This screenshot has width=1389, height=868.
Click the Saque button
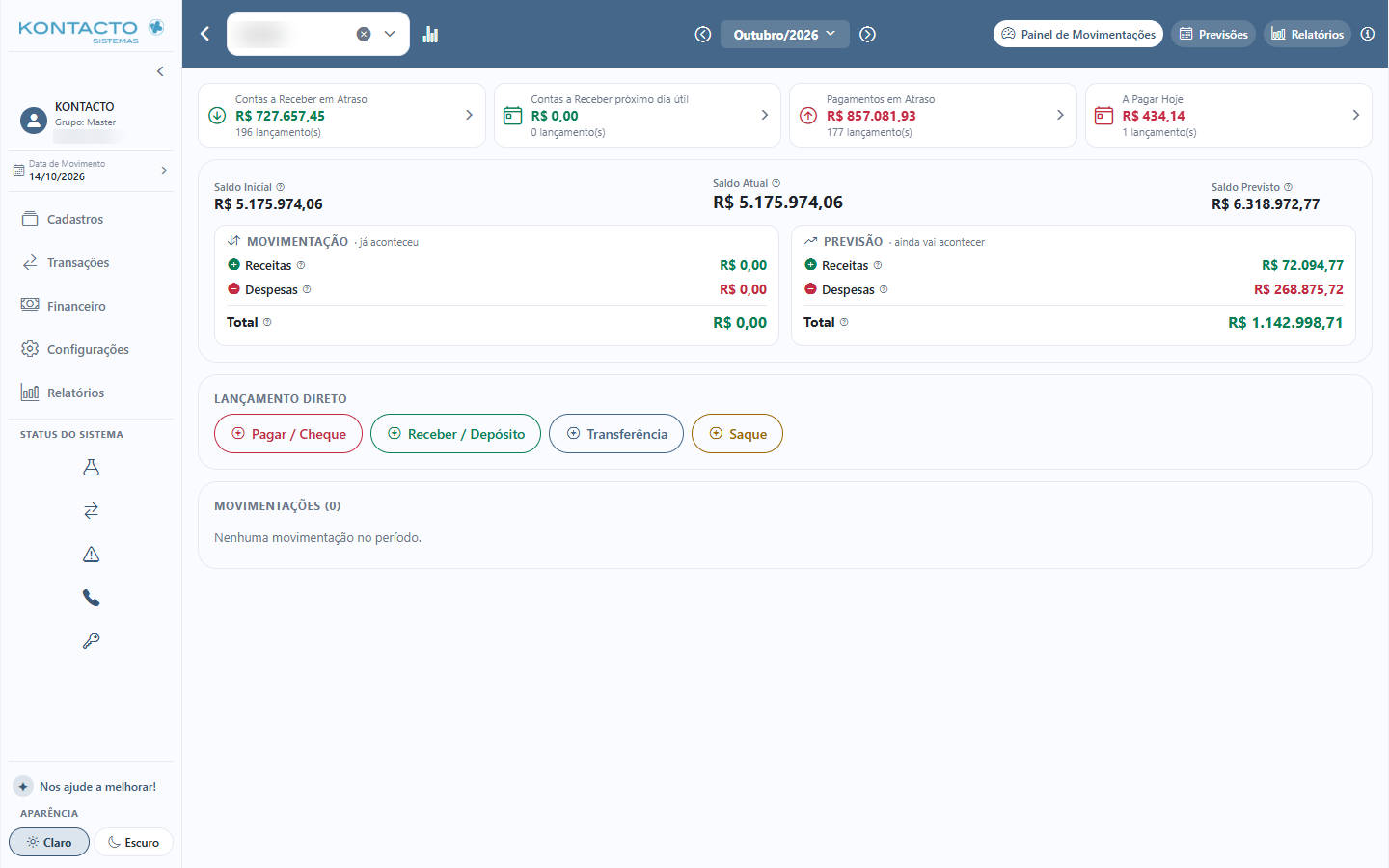[738, 434]
